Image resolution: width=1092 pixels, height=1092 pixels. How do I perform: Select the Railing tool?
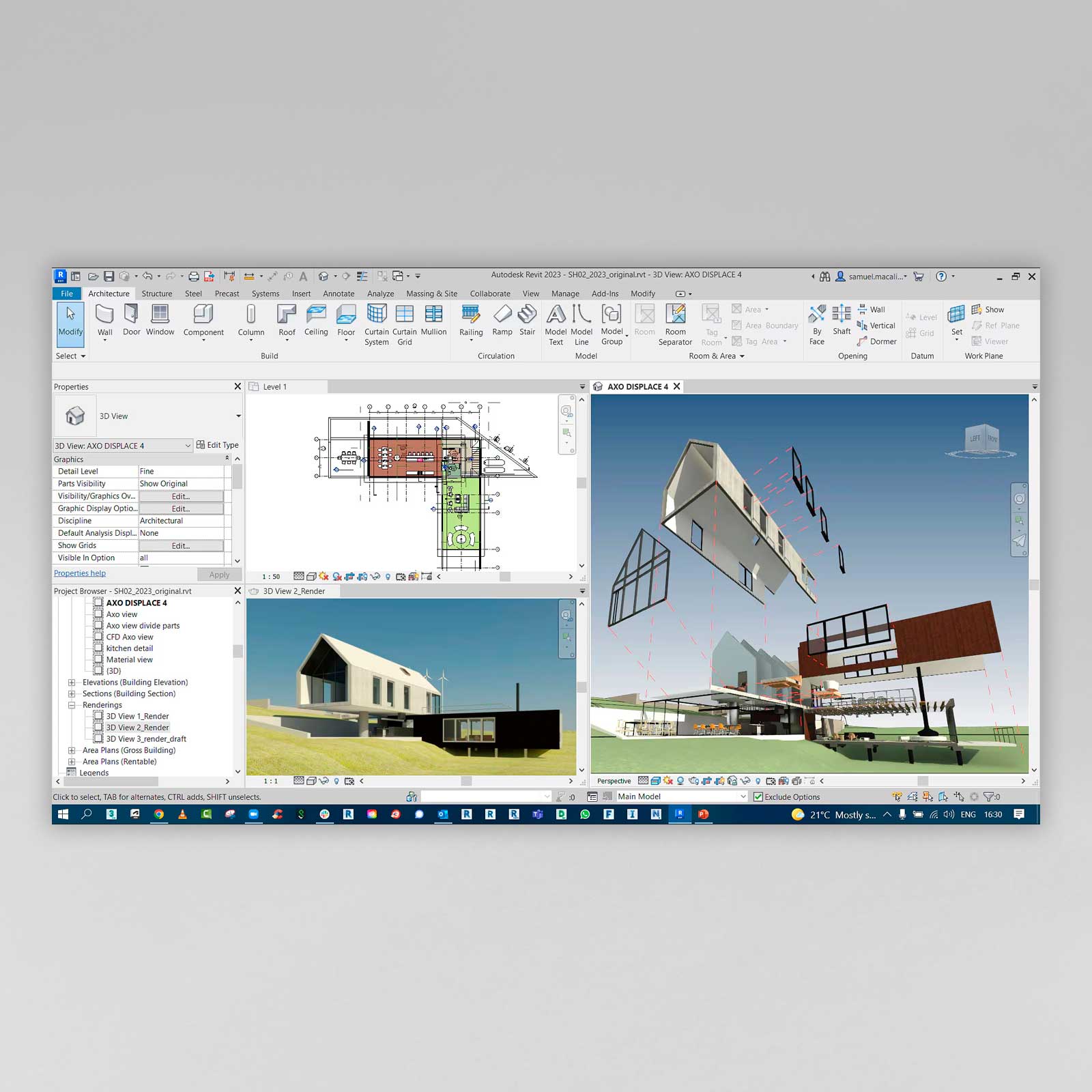click(471, 321)
